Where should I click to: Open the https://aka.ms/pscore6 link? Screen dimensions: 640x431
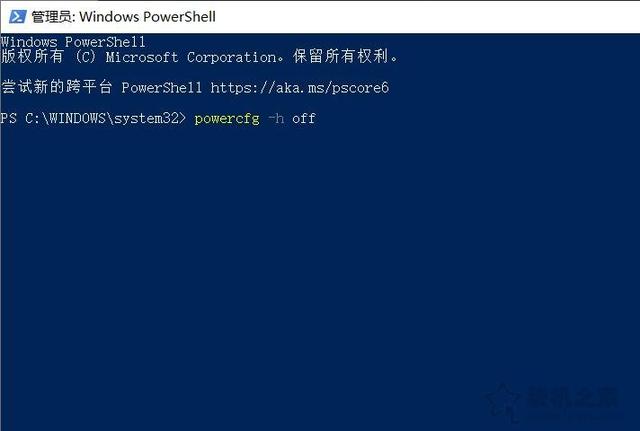pyautogui.click(x=300, y=87)
